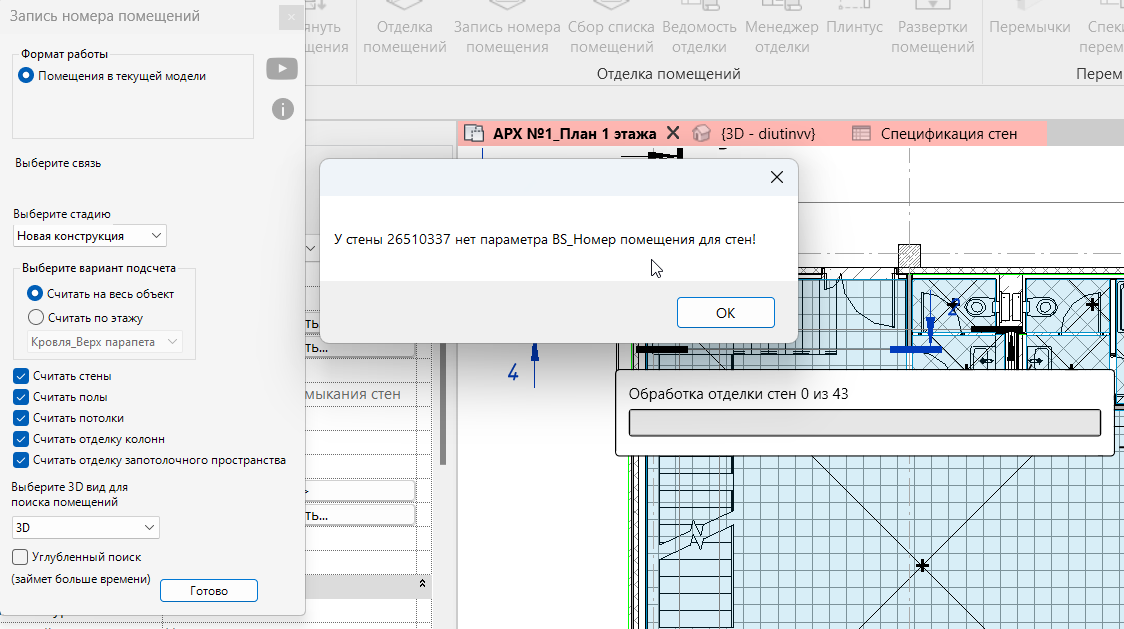
Task: Click the 3D view house icon
Action: (x=701, y=133)
